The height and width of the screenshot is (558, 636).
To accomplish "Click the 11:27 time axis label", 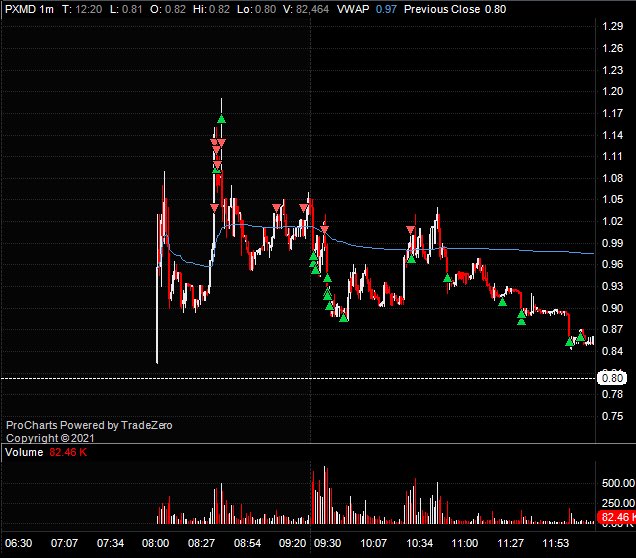I will click(510, 543).
